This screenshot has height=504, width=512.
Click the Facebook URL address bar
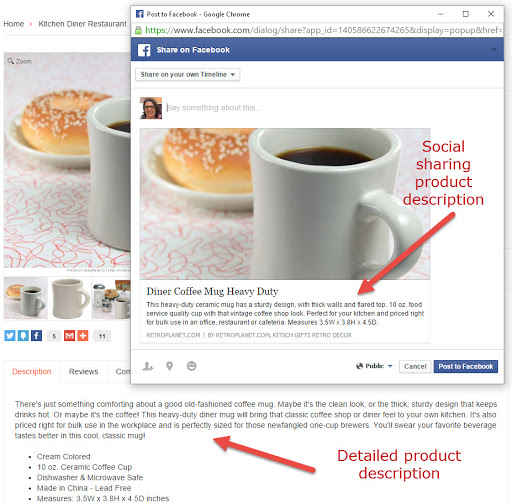(x=323, y=30)
